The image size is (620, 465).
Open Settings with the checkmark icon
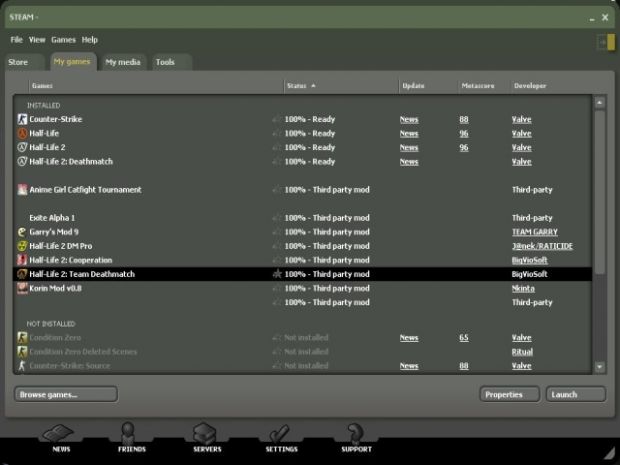281,438
